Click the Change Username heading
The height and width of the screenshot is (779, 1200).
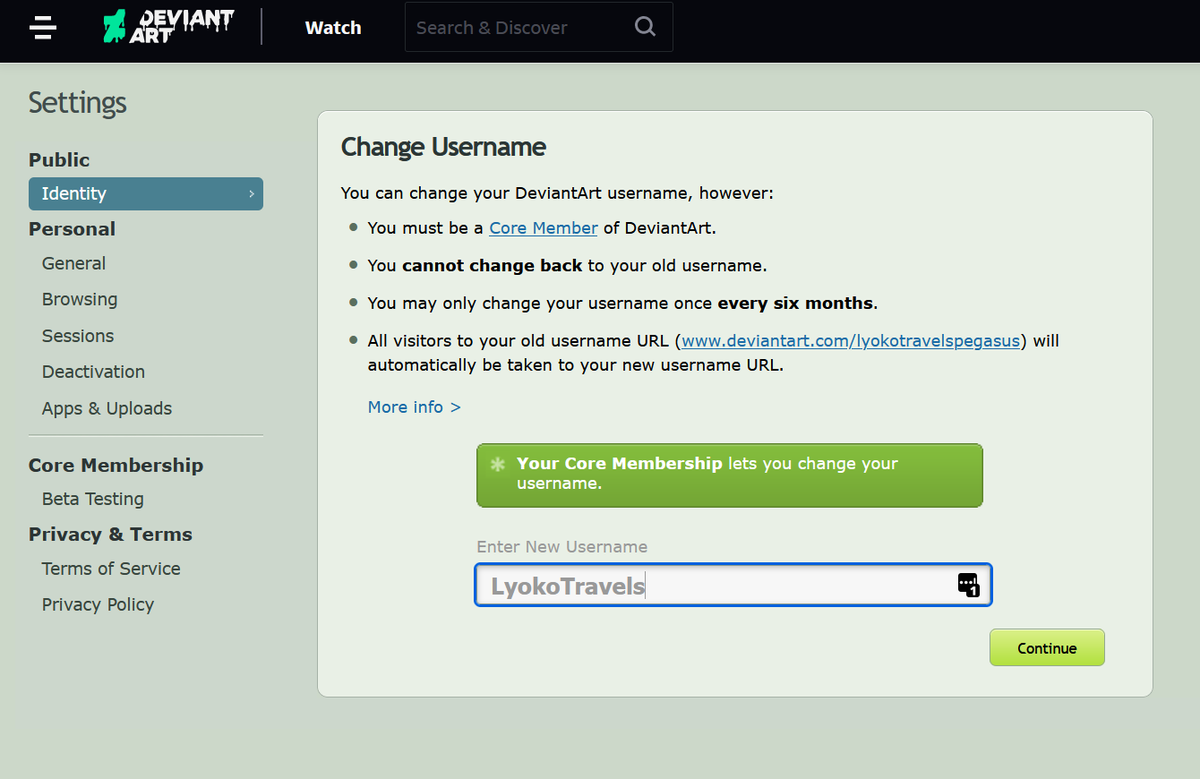click(x=443, y=147)
